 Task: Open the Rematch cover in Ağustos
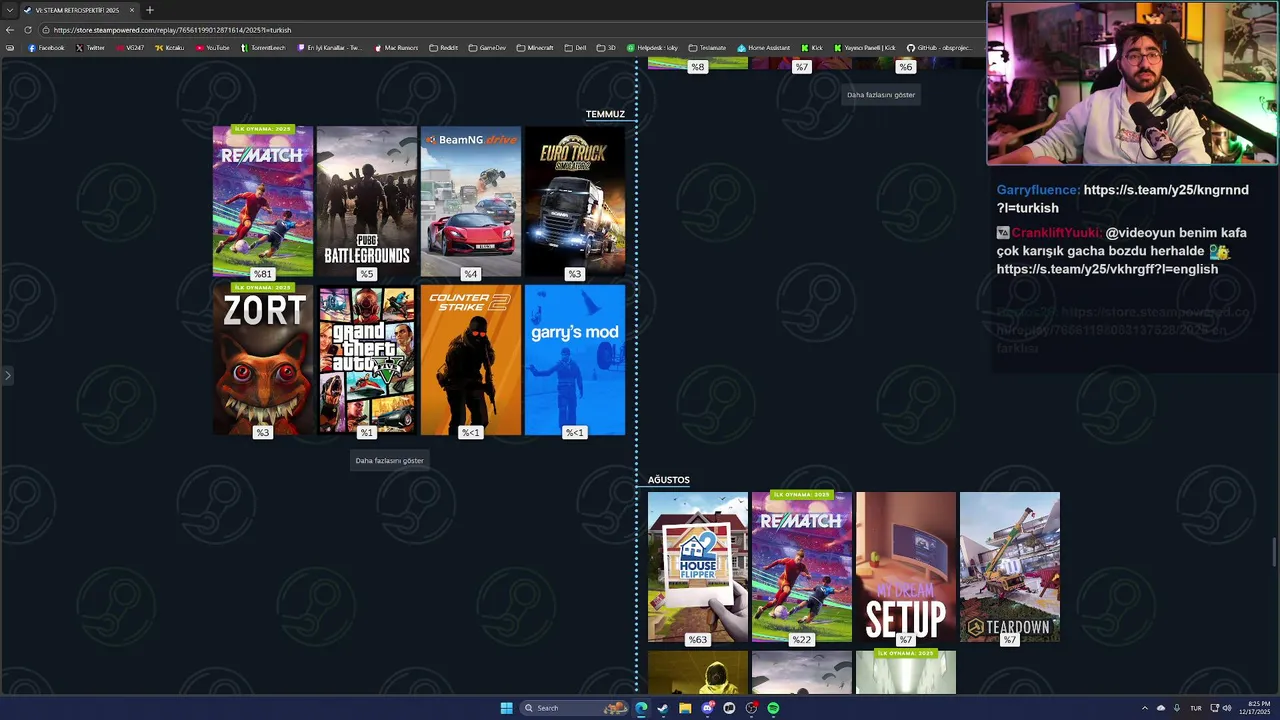click(802, 567)
